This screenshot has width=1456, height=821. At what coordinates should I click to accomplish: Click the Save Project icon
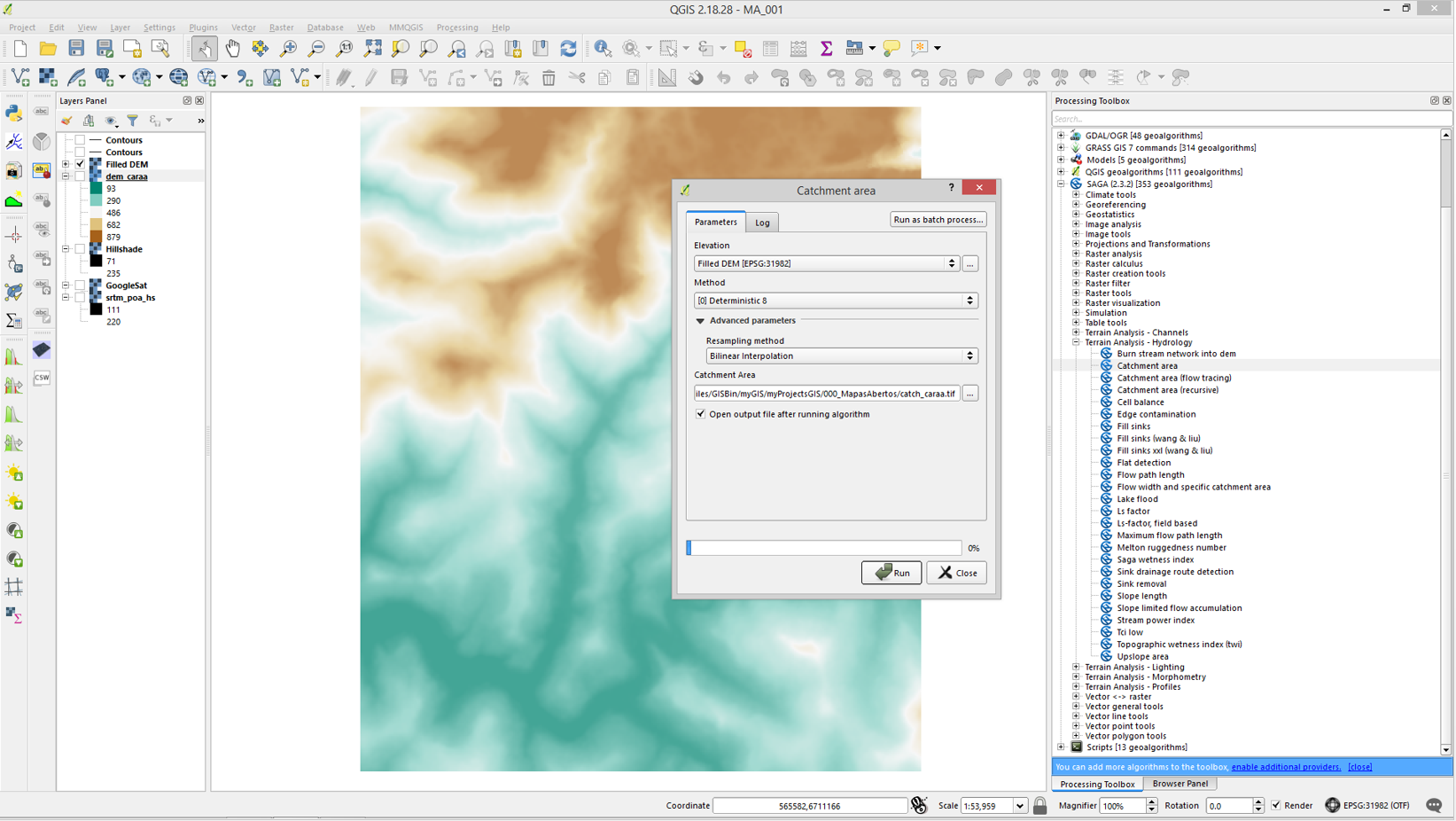(76, 48)
